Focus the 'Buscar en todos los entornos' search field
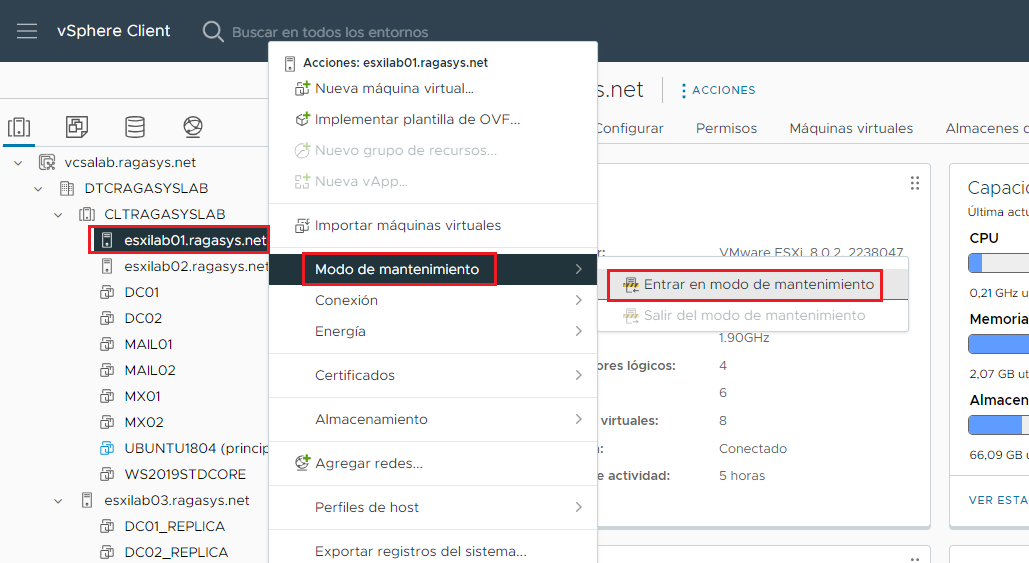Screen dimensions: 1029x563 330,32
